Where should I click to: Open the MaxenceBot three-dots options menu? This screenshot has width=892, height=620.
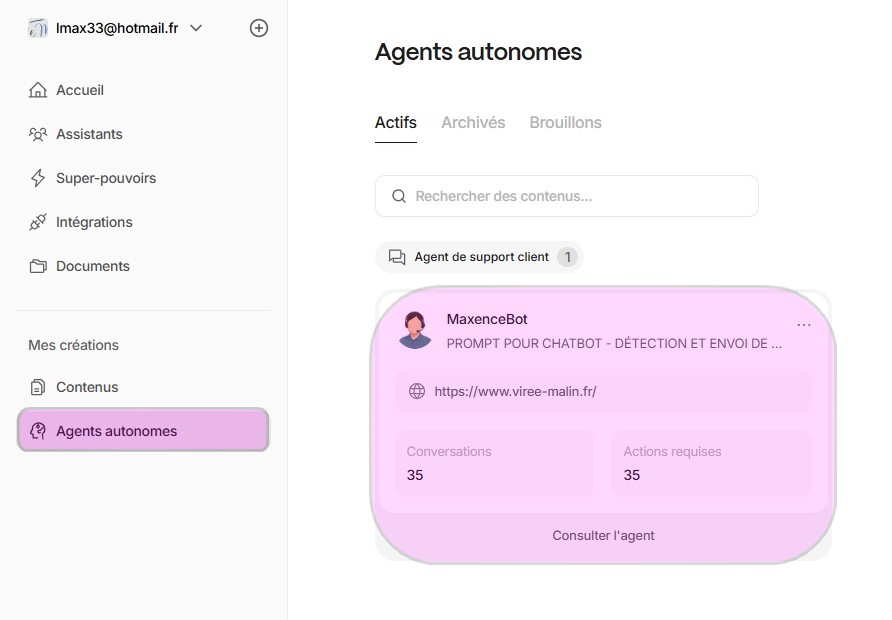click(803, 325)
